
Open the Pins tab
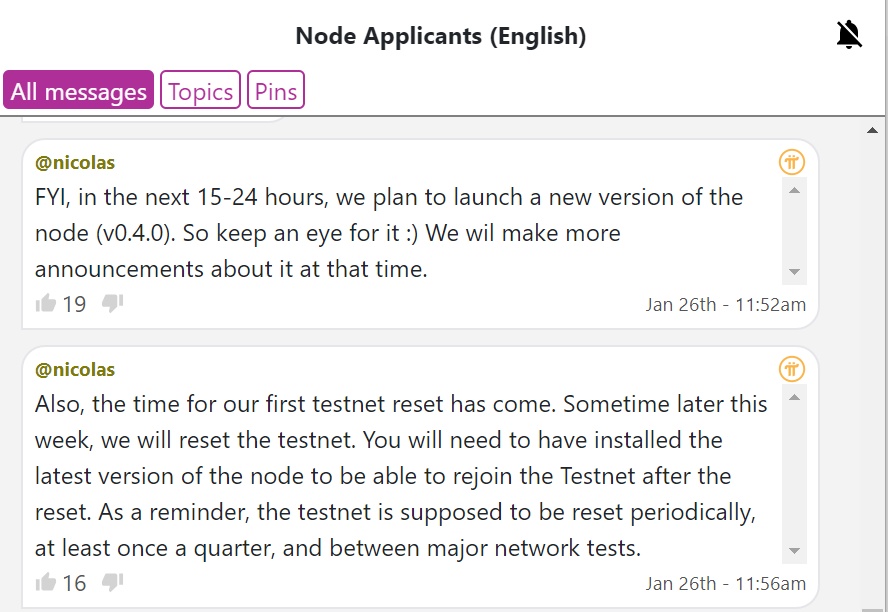[276, 89]
